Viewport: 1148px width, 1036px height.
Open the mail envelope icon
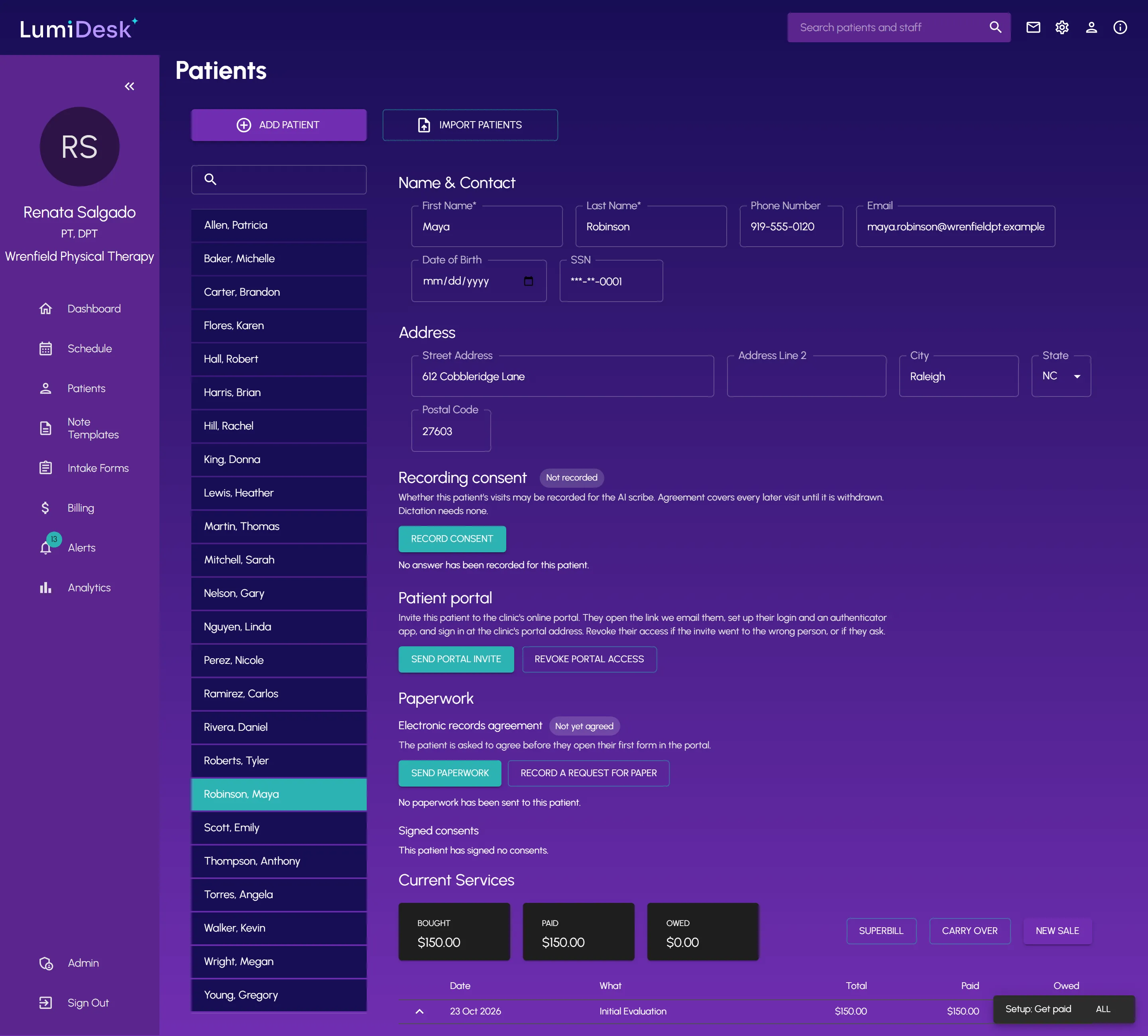pyautogui.click(x=1033, y=27)
